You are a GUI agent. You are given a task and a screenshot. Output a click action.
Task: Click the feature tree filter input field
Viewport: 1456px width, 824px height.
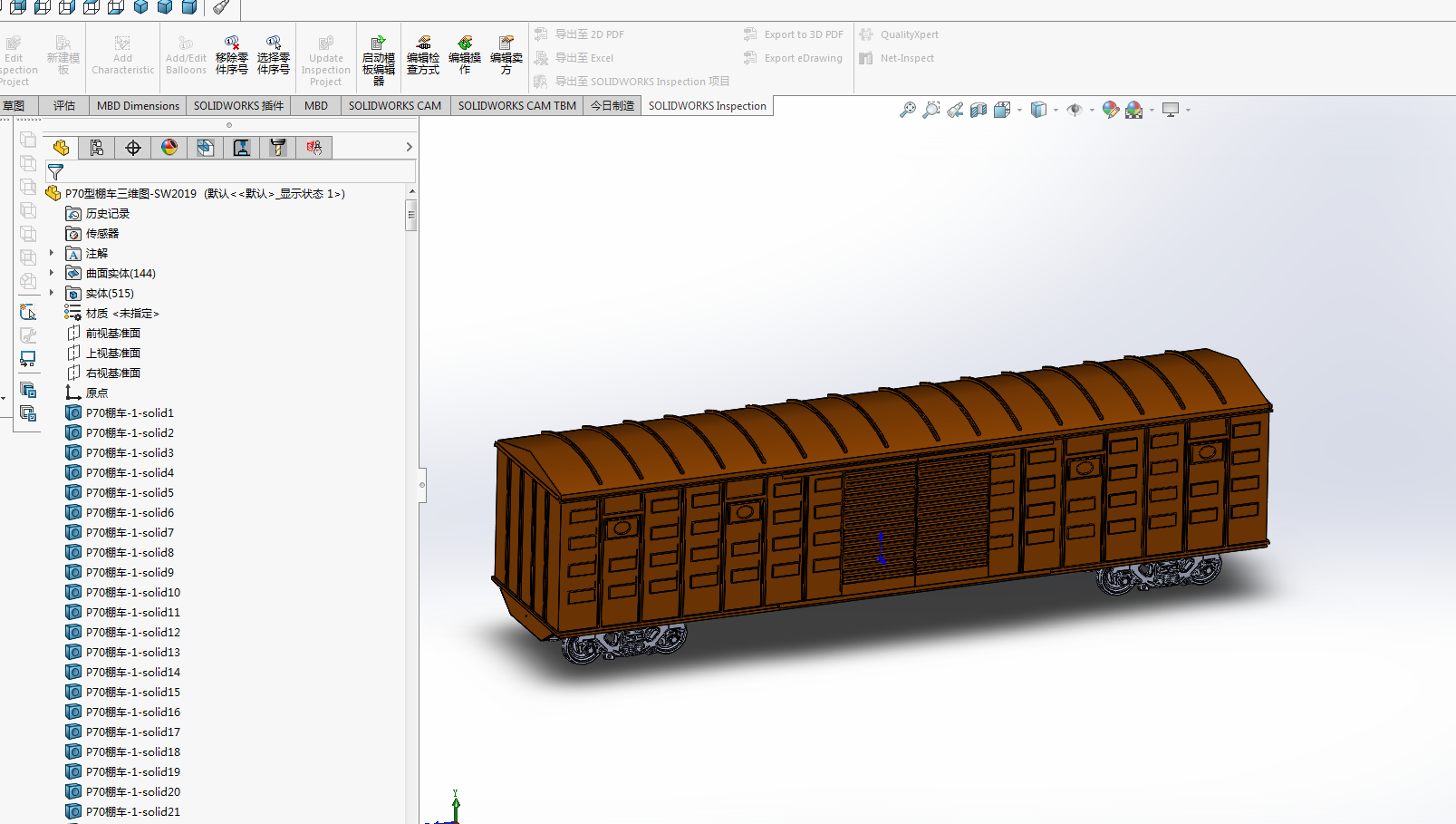236,172
